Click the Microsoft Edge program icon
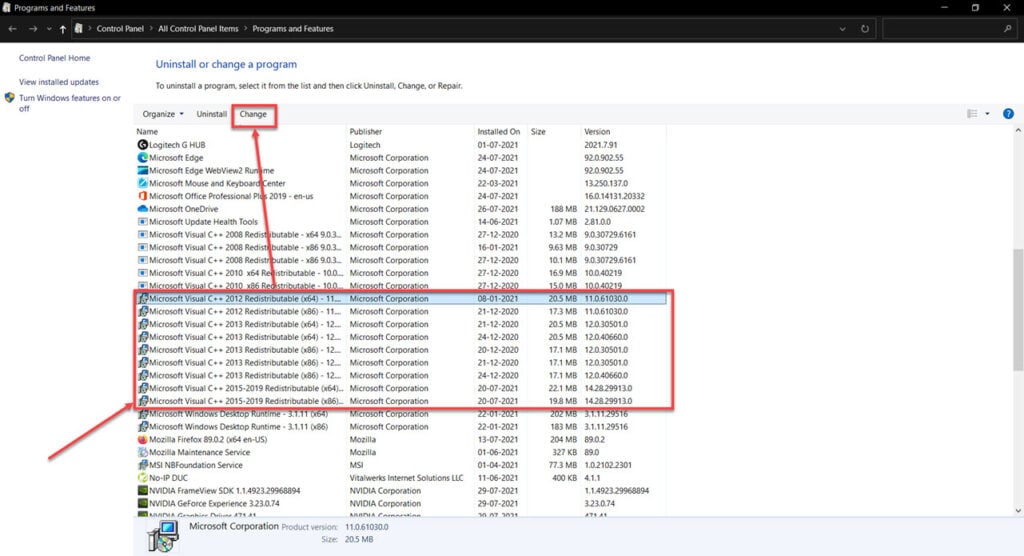This screenshot has height=556, width=1024. (142, 157)
